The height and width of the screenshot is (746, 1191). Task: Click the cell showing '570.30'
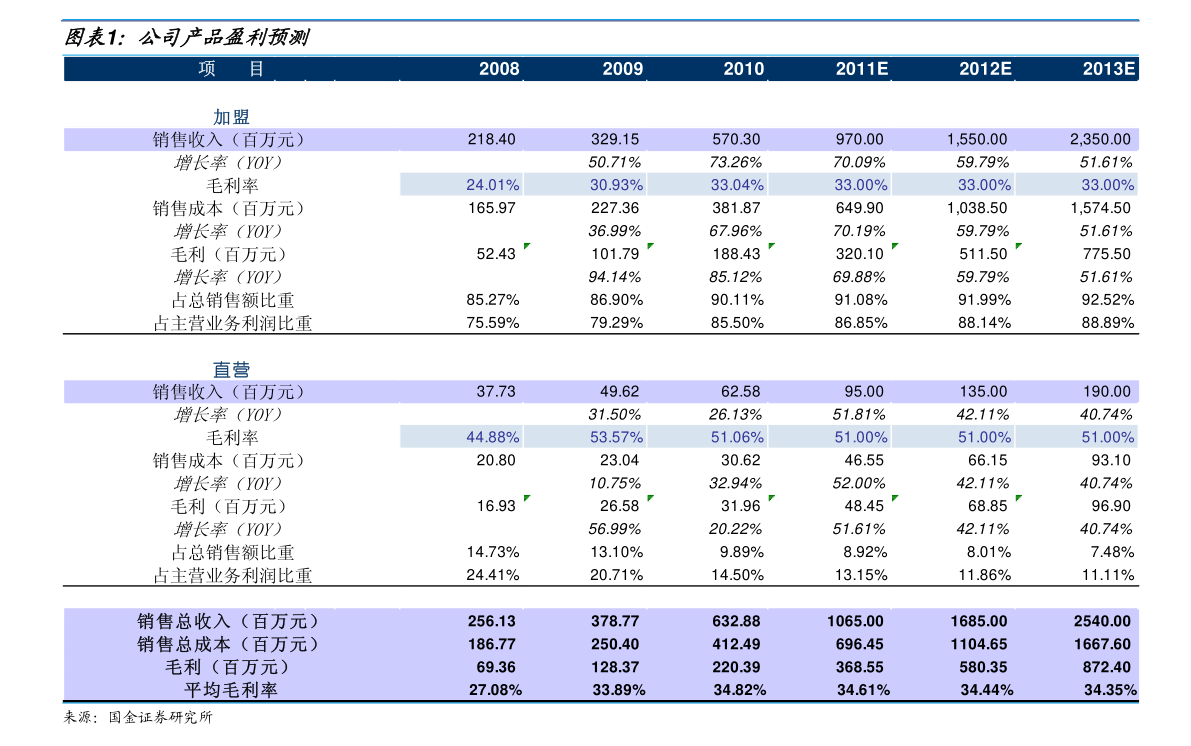pos(736,140)
